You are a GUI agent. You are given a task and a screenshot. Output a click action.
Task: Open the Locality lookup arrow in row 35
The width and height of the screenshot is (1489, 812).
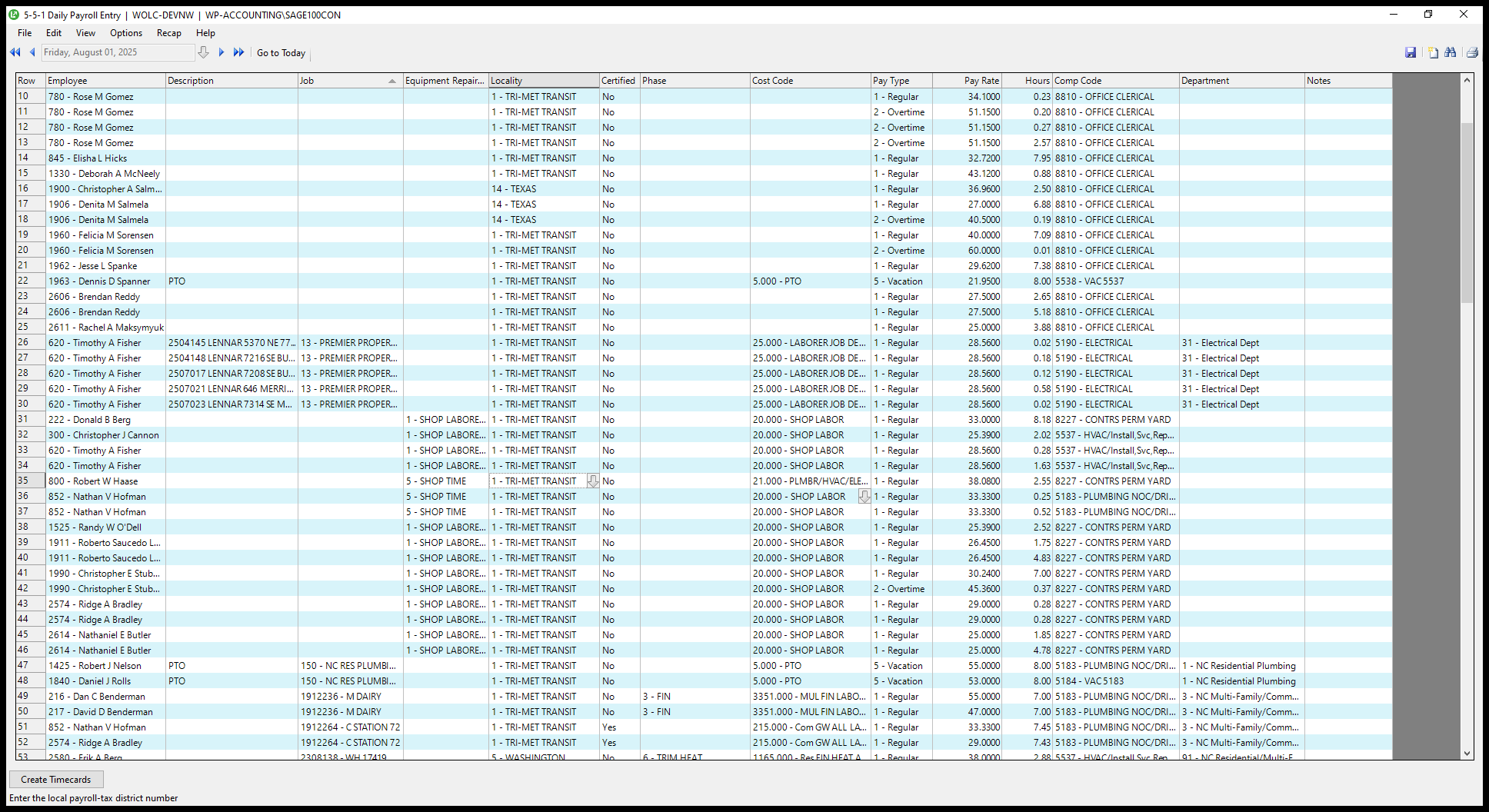tap(592, 481)
